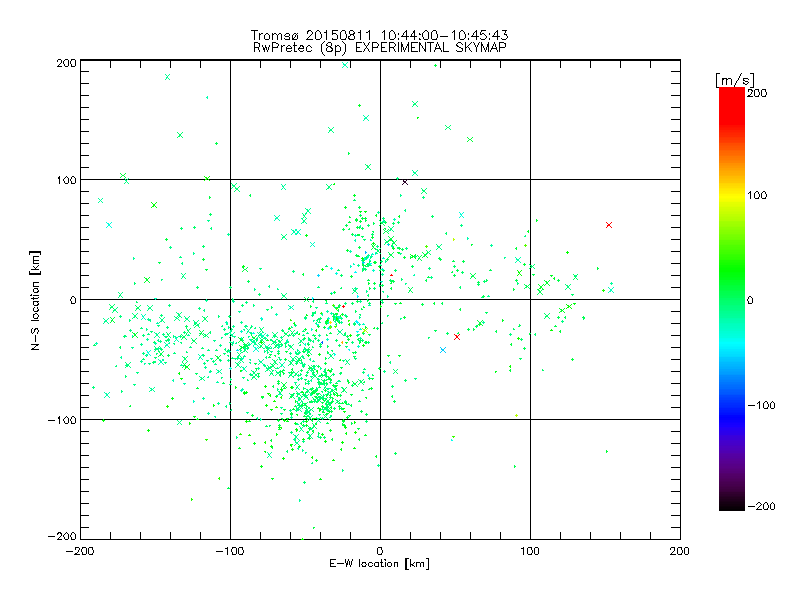Click the N-S axis '200' tick label
800x600 pixels.
66,63
